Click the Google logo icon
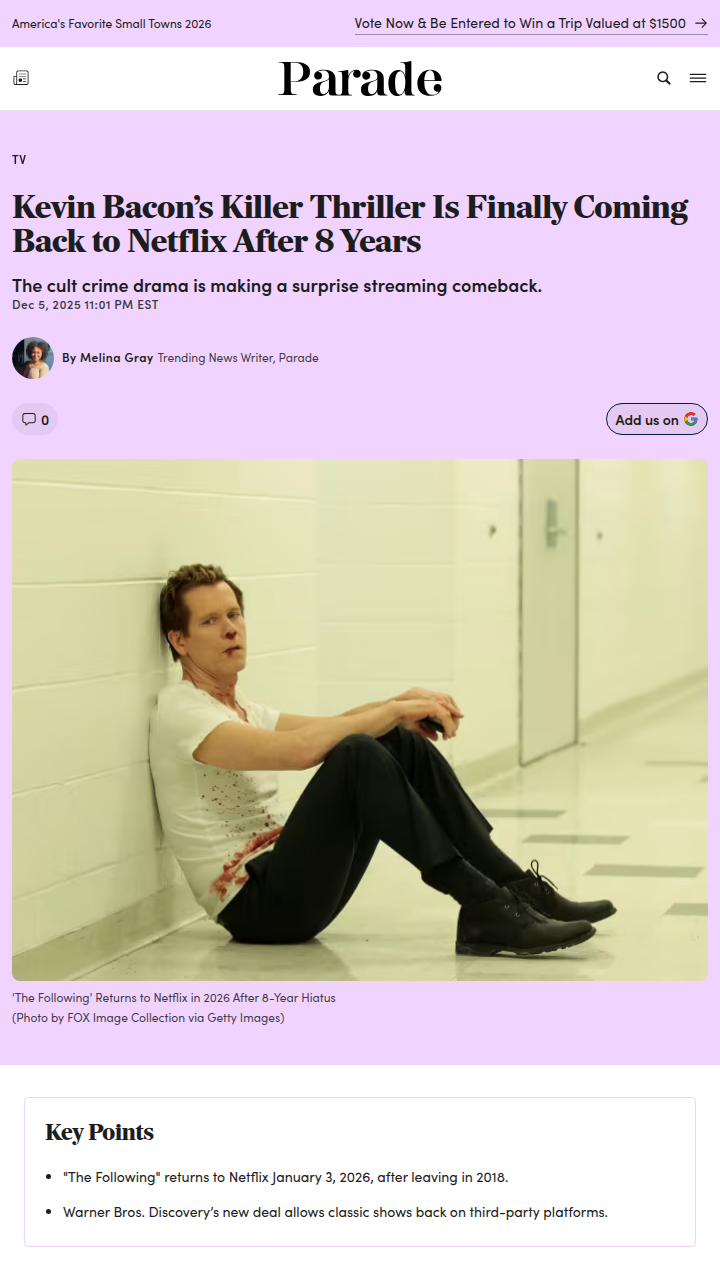Image resolution: width=720 pixels, height=1280 pixels. pos(691,419)
